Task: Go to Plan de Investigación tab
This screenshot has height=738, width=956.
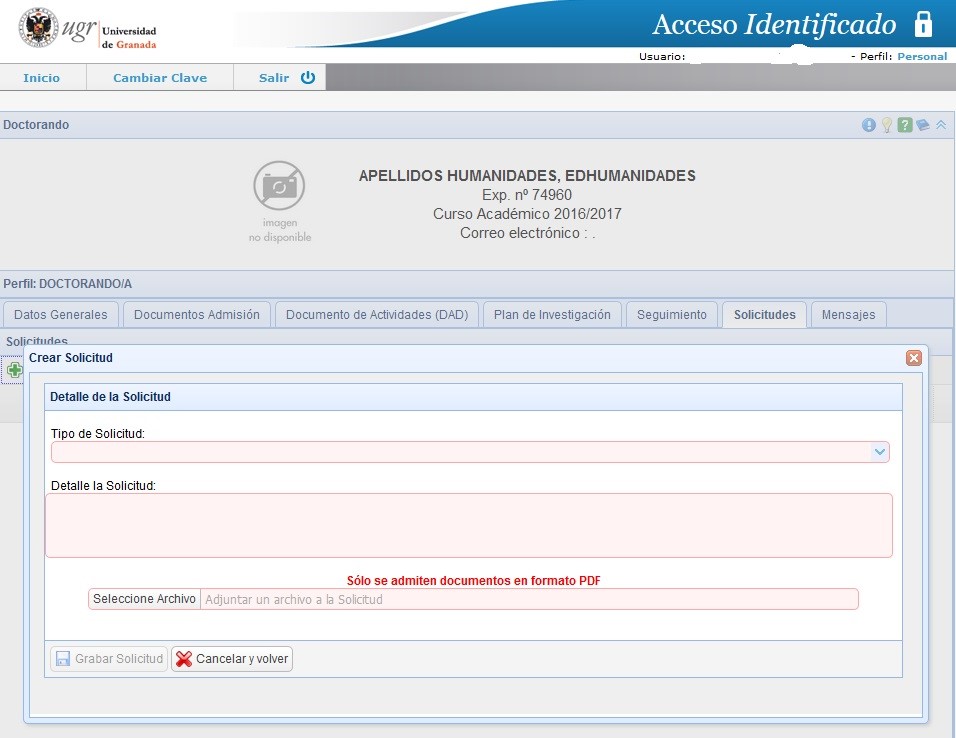Action: (x=552, y=314)
